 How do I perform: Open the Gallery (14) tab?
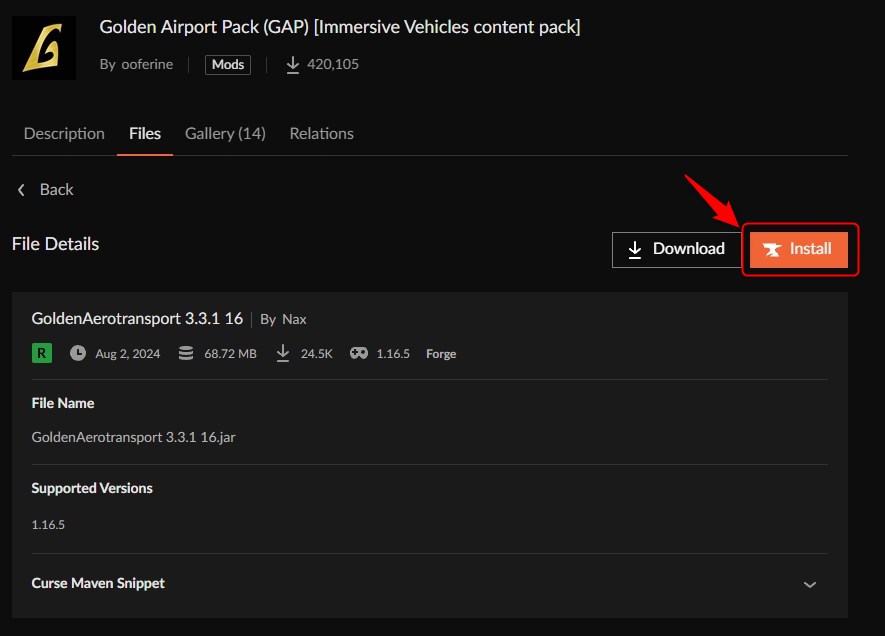pos(225,133)
